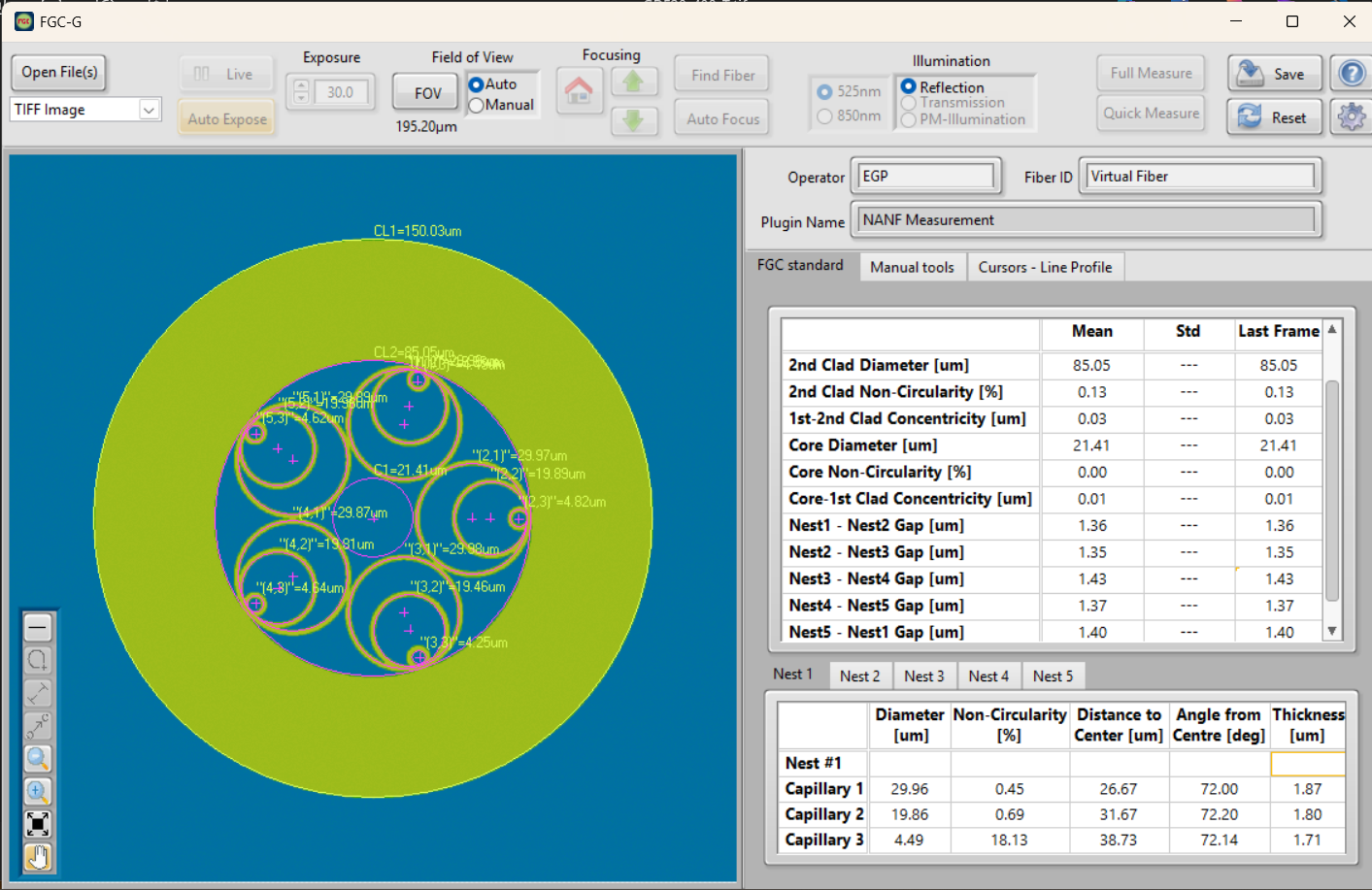Image resolution: width=1372 pixels, height=890 pixels.
Task: Click the Fiber ID text field
Action: (x=1199, y=177)
